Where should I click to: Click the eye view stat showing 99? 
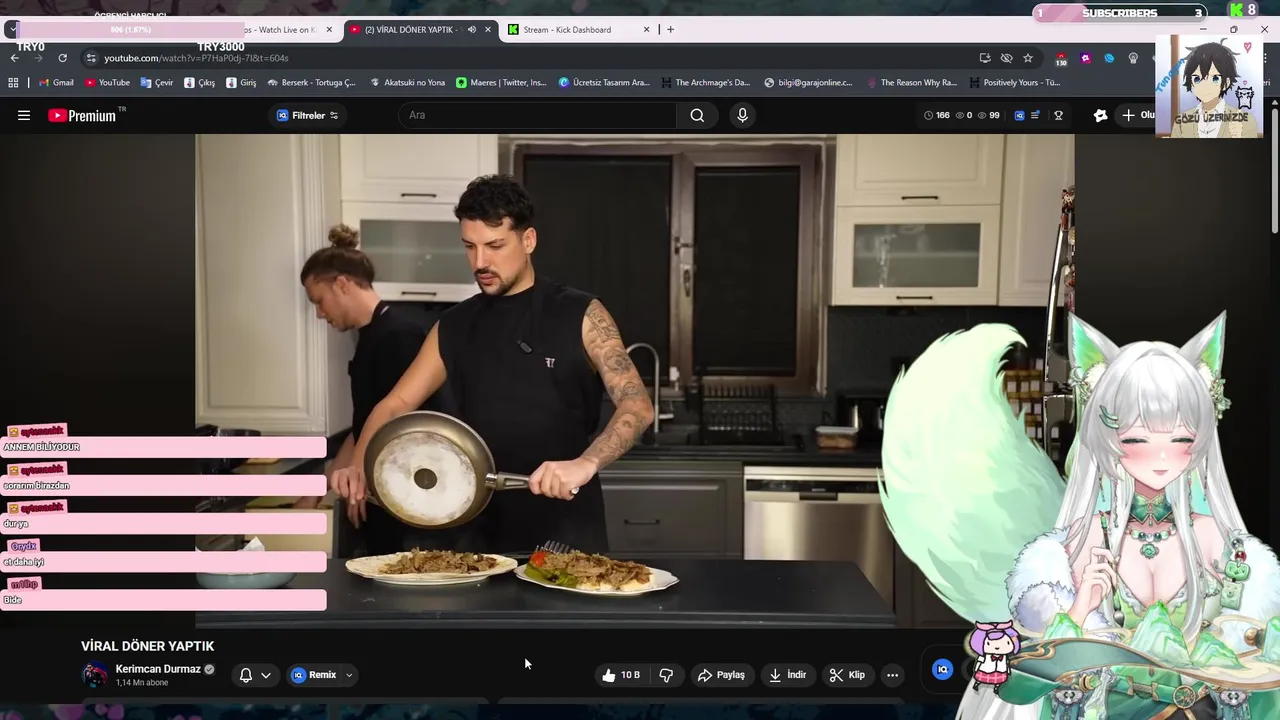(988, 116)
